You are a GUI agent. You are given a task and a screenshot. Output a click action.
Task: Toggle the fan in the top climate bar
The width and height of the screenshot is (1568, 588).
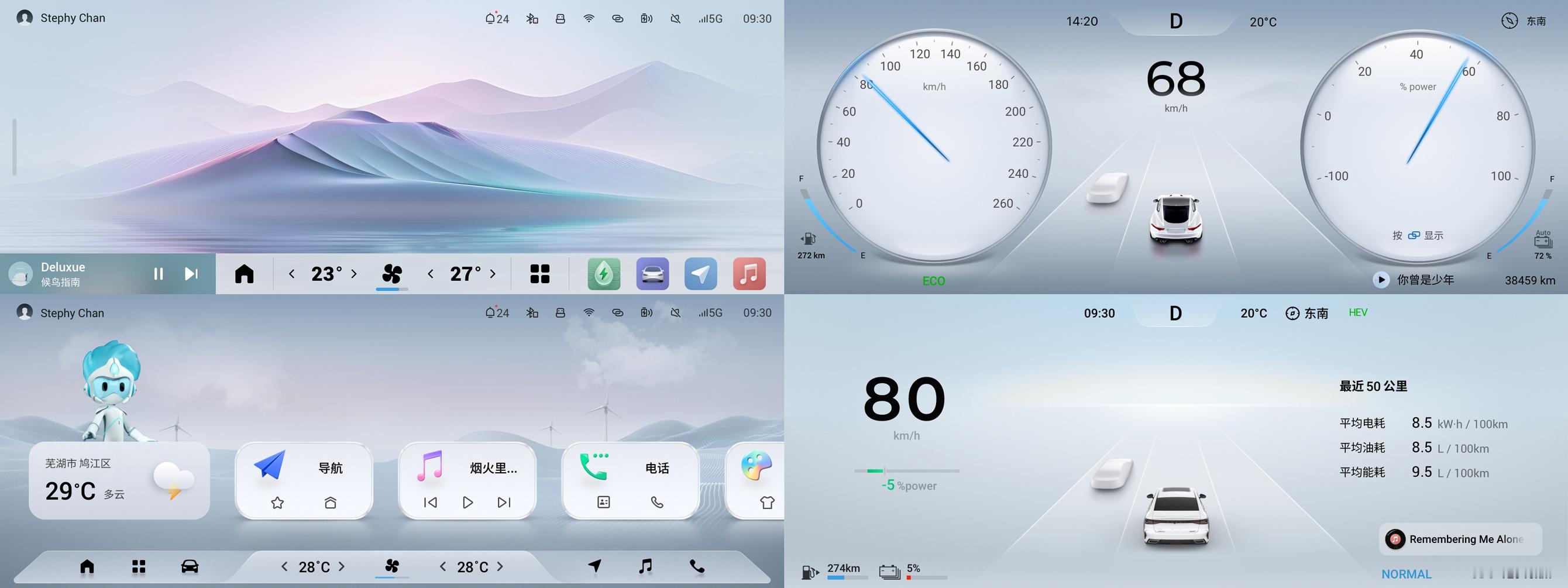[x=392, y=274]
